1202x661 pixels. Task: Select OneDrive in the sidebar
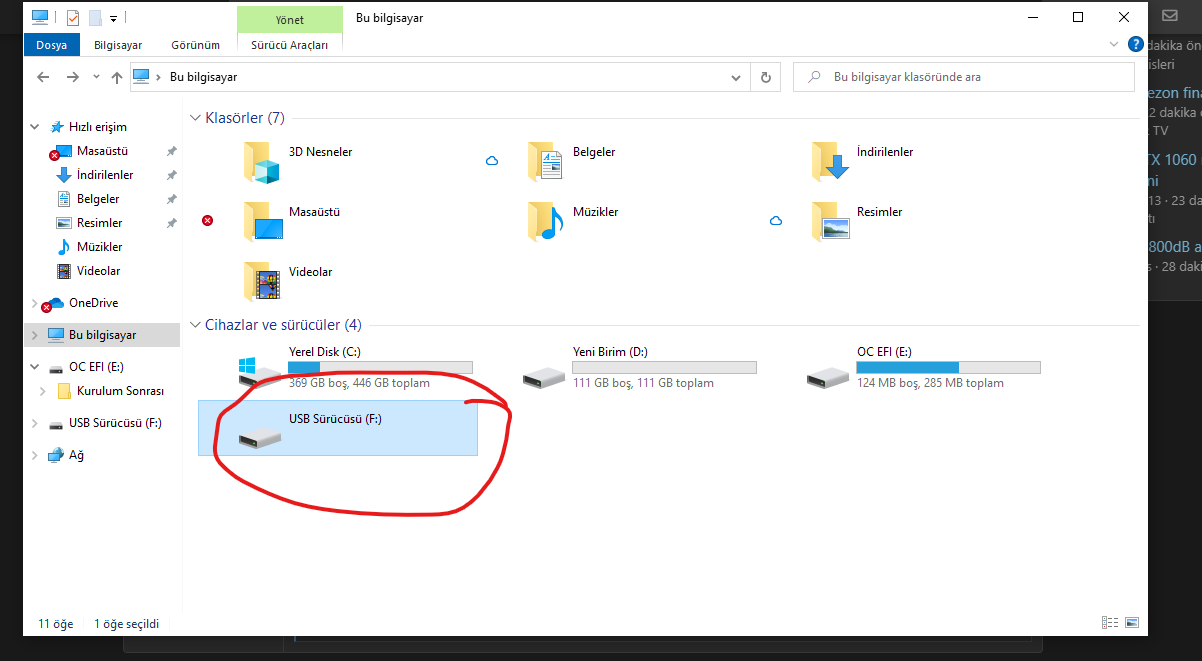[93, 303]
